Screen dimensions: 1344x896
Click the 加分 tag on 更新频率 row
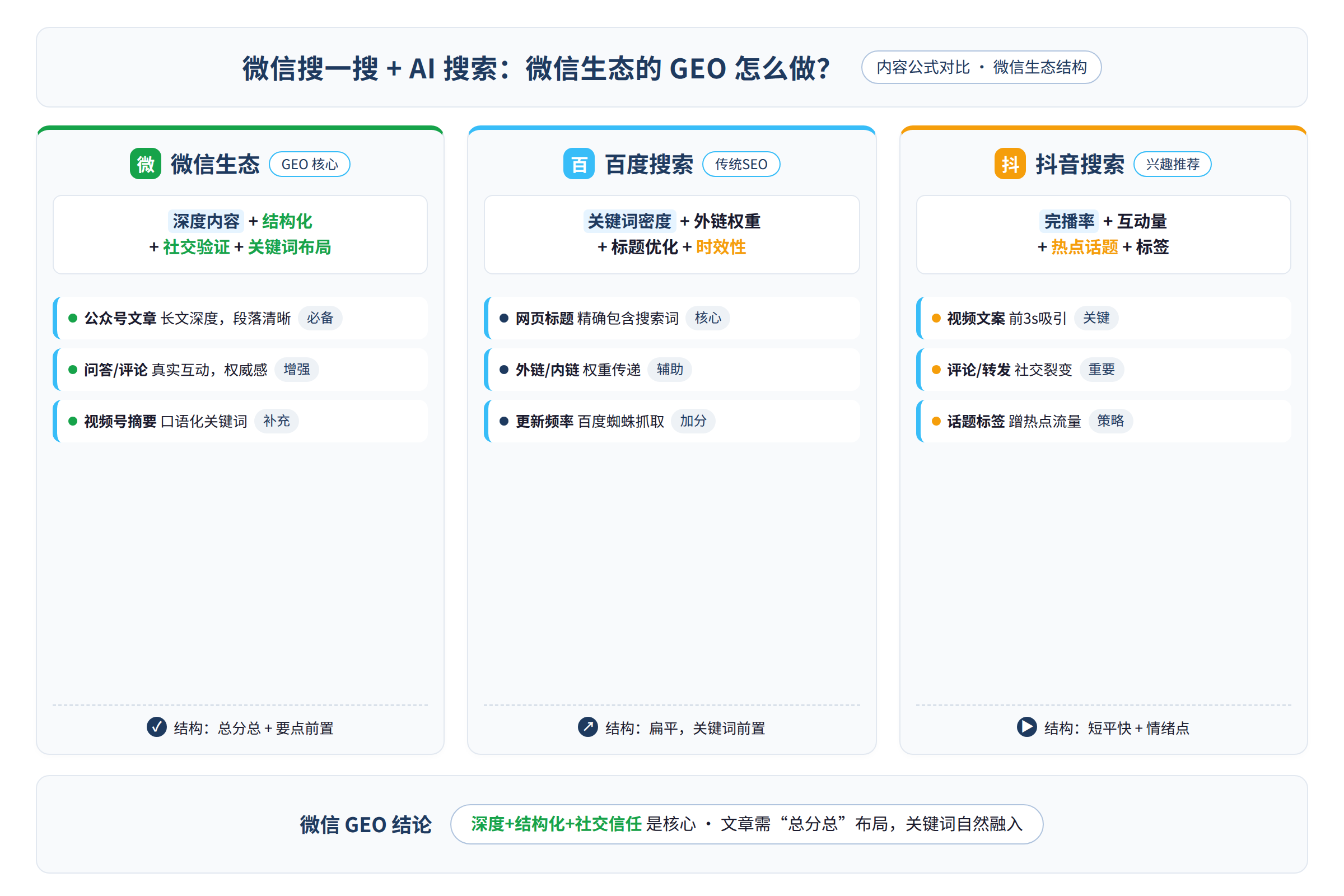(x=693, y=421)
